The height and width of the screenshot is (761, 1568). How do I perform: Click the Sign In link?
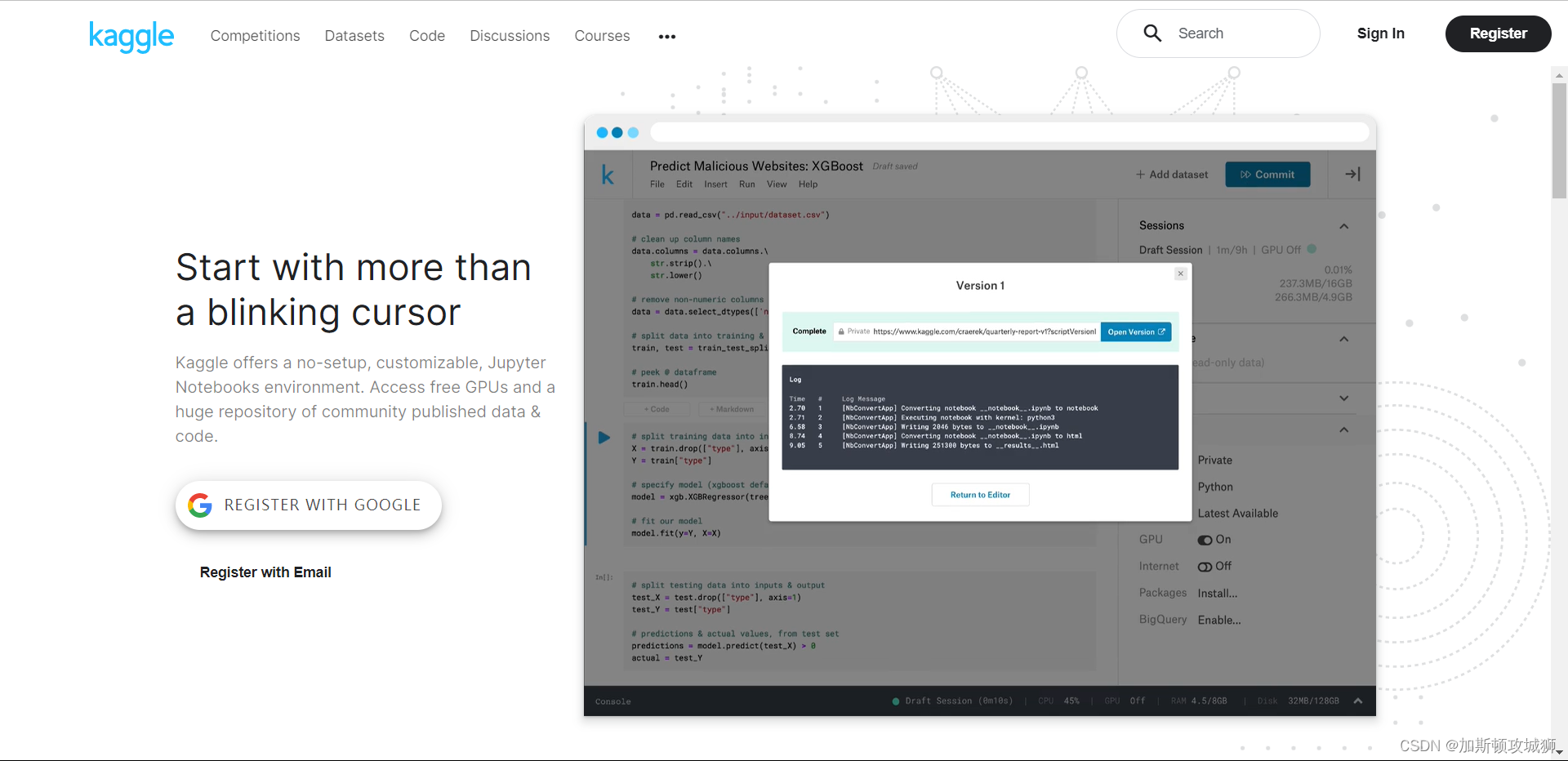[1381, 33]
